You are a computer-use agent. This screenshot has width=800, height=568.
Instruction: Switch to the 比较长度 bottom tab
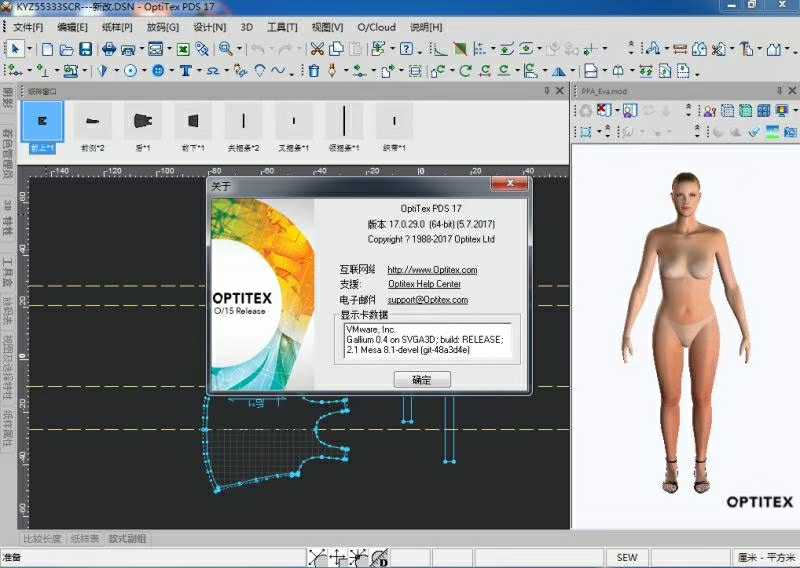tap(42, 538)
